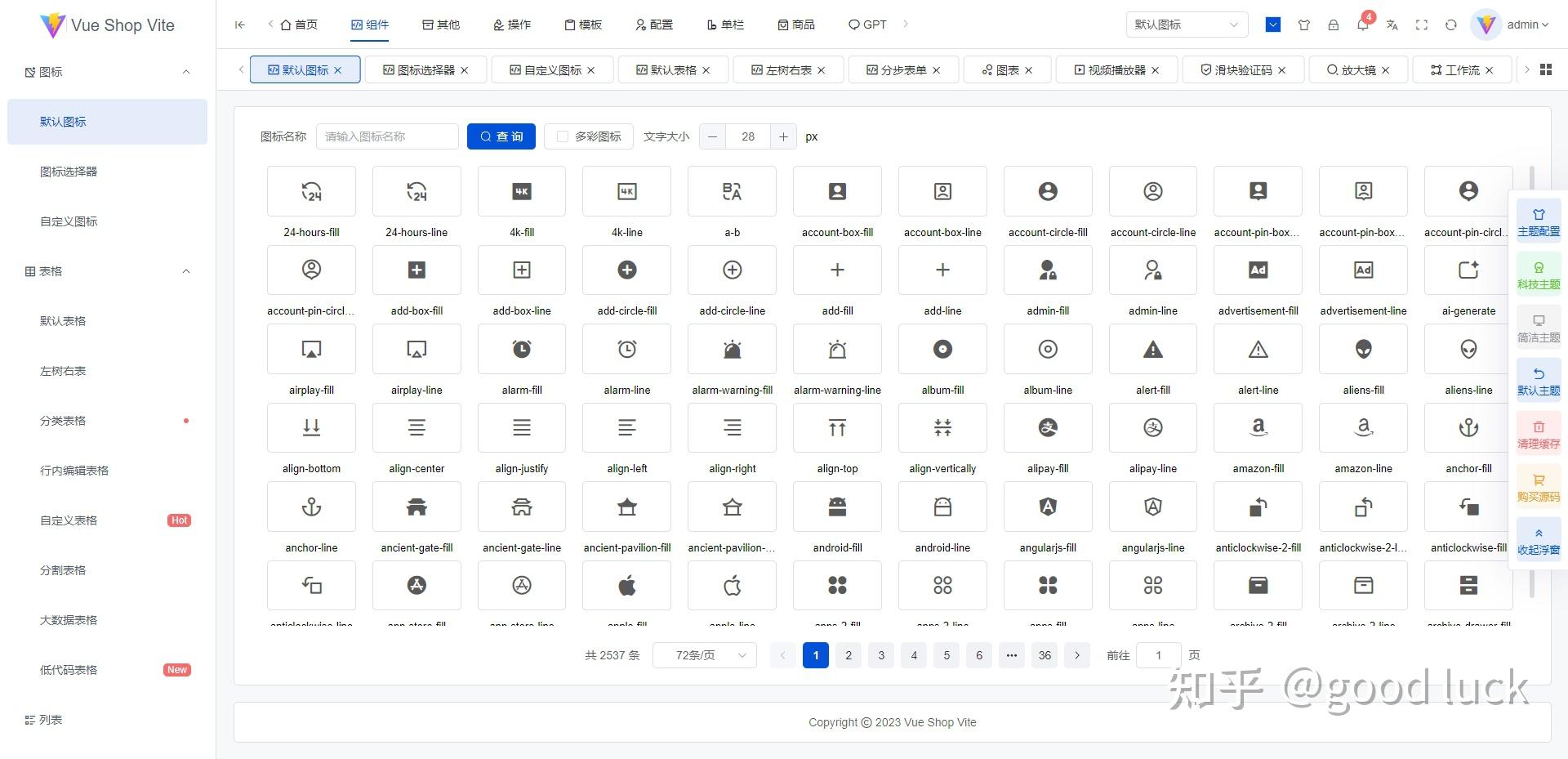
Task: Select the advertisement-fill icon
Action: click(x=1258, y=270)
